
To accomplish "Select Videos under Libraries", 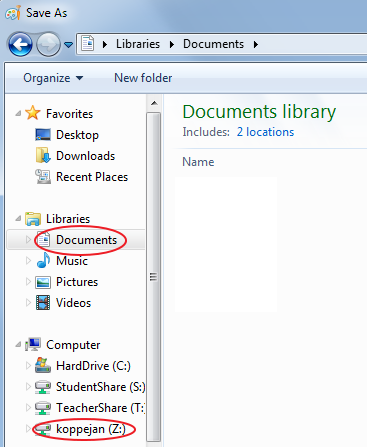I will [x=73, y=303].
